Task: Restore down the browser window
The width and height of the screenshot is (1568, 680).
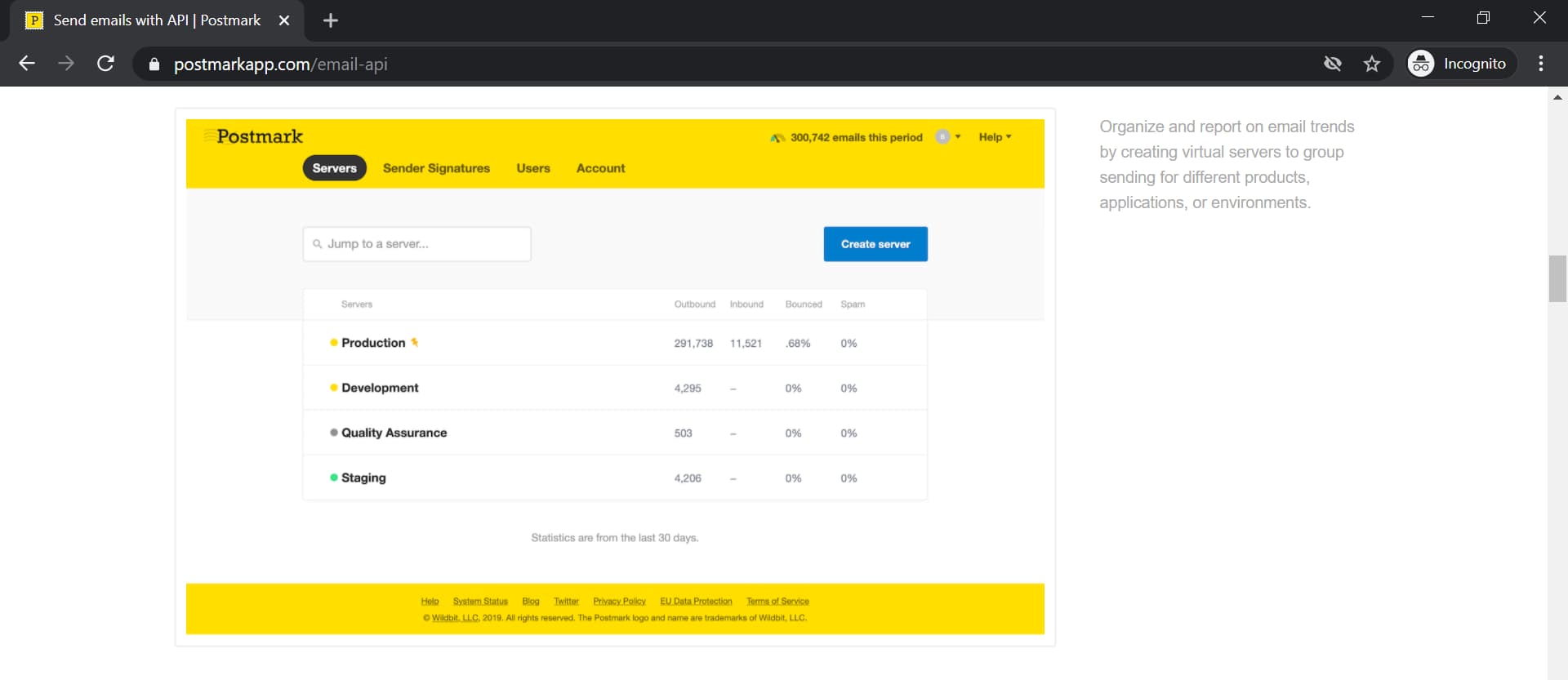Action: tap(1483, 18)
